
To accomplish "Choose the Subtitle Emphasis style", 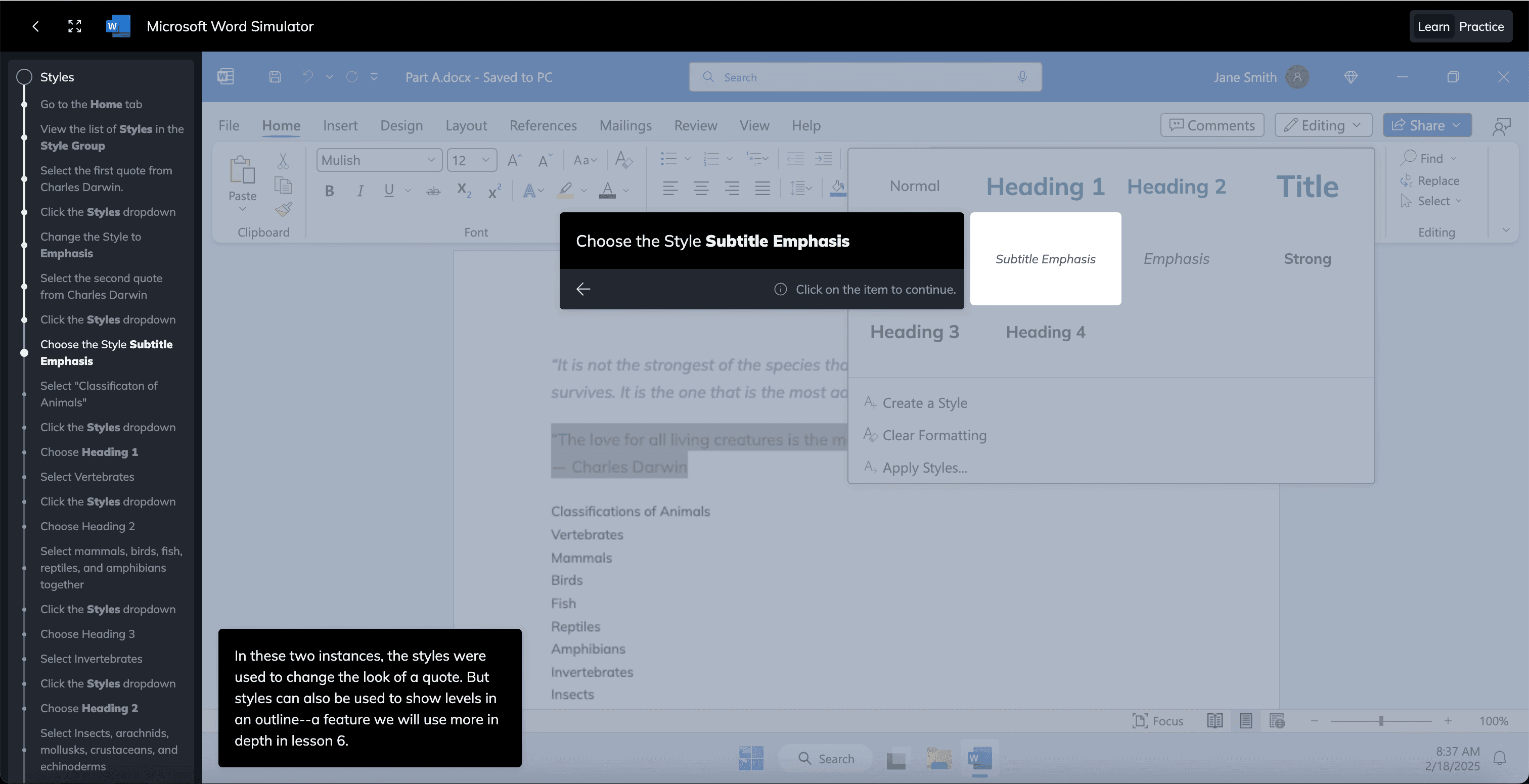I will click(1045, 259).
